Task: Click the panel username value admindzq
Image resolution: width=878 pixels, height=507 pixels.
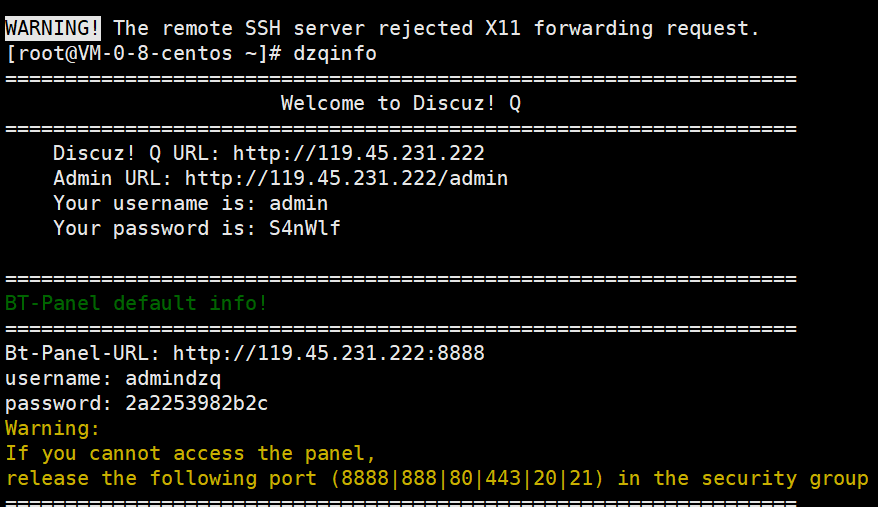Action: (172, 378)
